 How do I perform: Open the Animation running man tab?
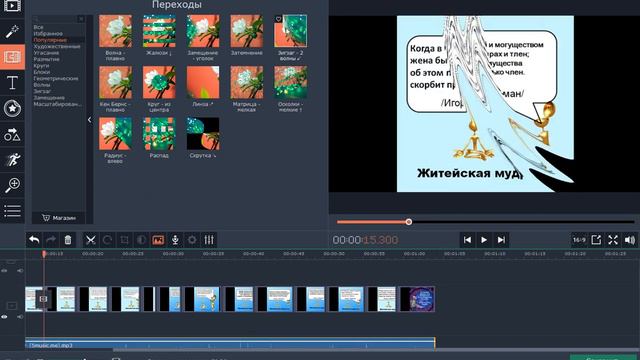(12, 160)
